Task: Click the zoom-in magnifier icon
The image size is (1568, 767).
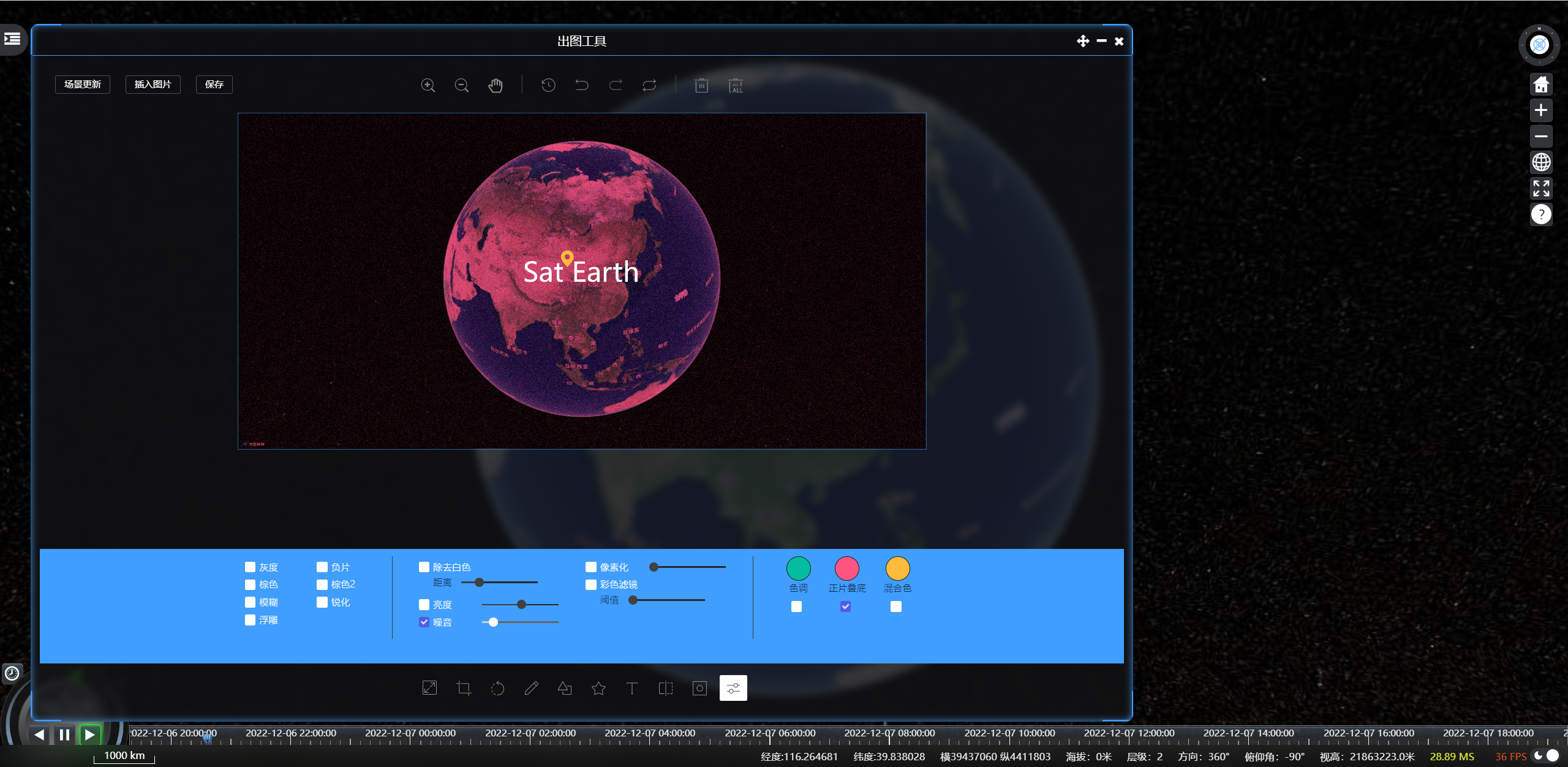Action: [x=428, y=85]
